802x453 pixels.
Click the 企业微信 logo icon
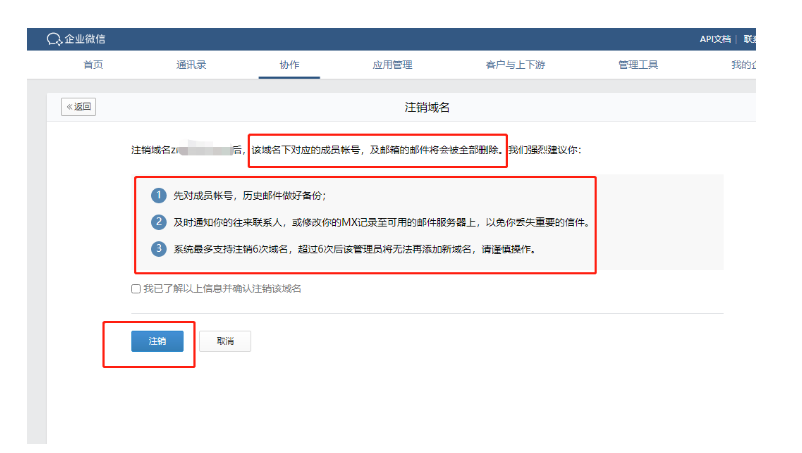click(x=54, y=39)
